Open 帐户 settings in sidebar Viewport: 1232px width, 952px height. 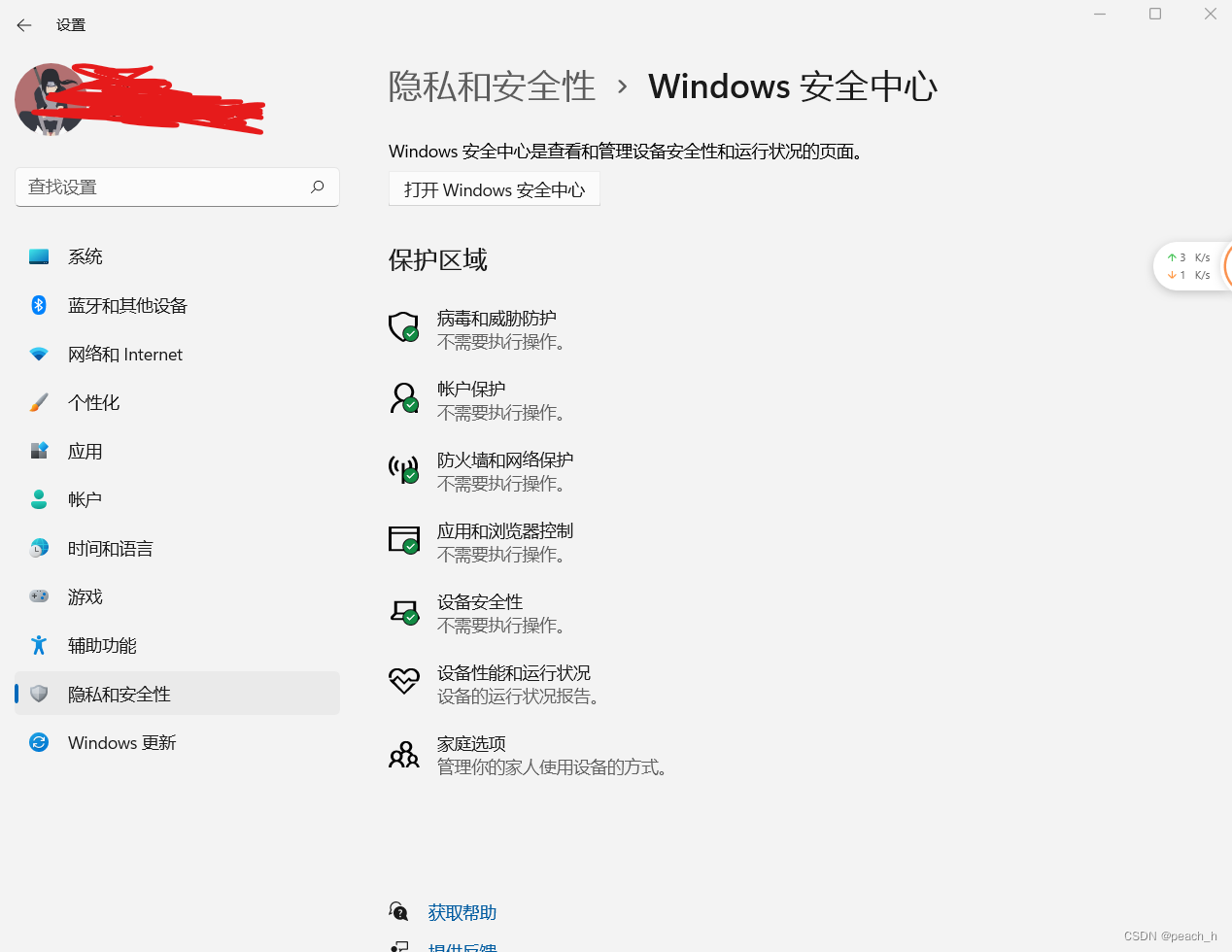pyautogui.click(x=177, y=499)
